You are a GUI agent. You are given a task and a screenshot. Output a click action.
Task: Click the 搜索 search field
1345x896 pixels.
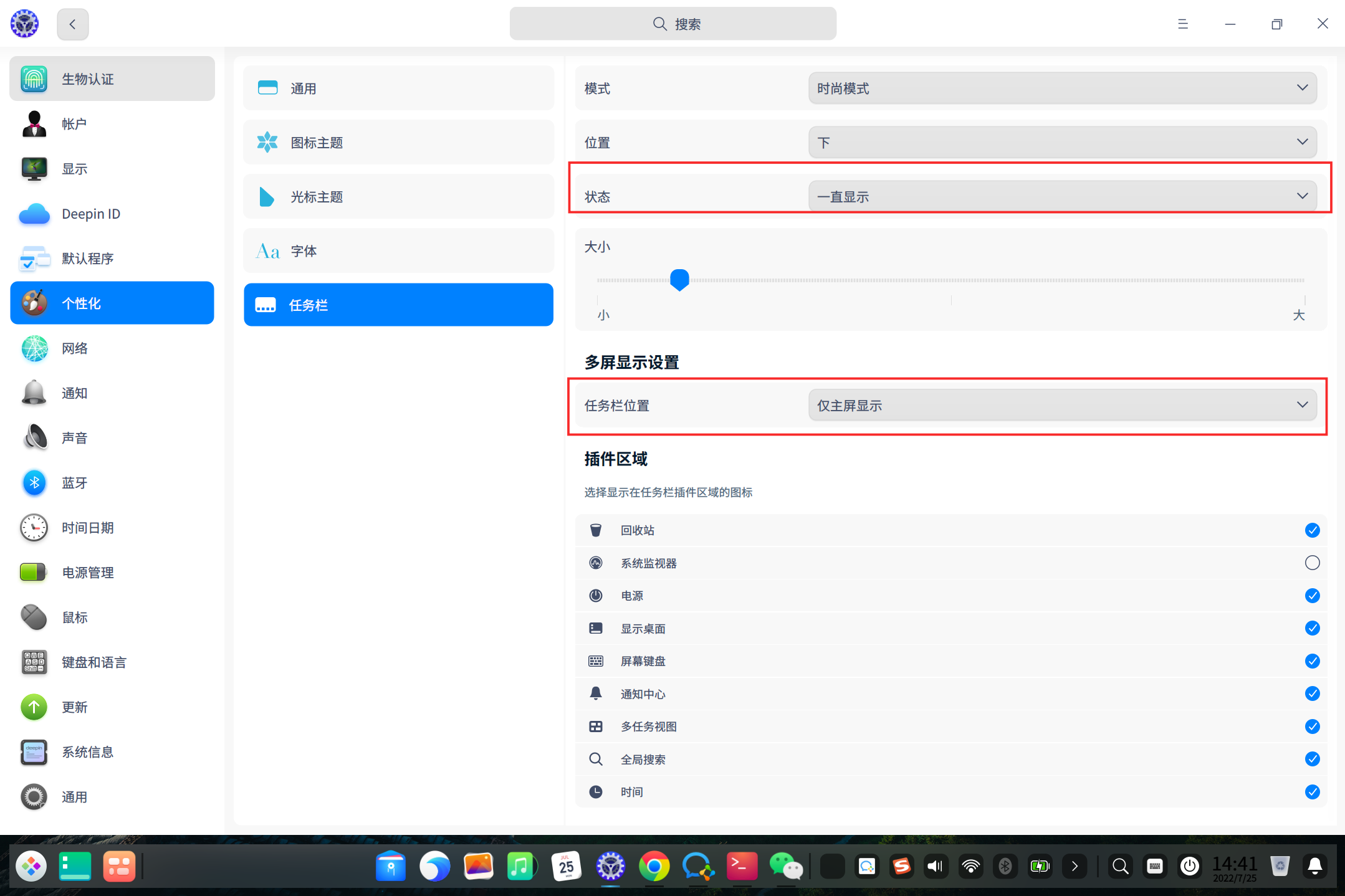[x=672, y=24]
